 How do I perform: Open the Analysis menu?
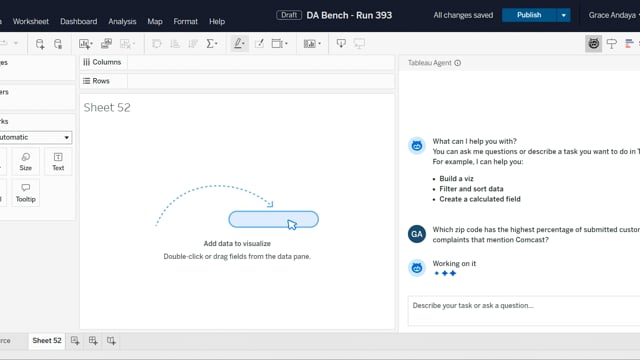click(x=122, y=21)
